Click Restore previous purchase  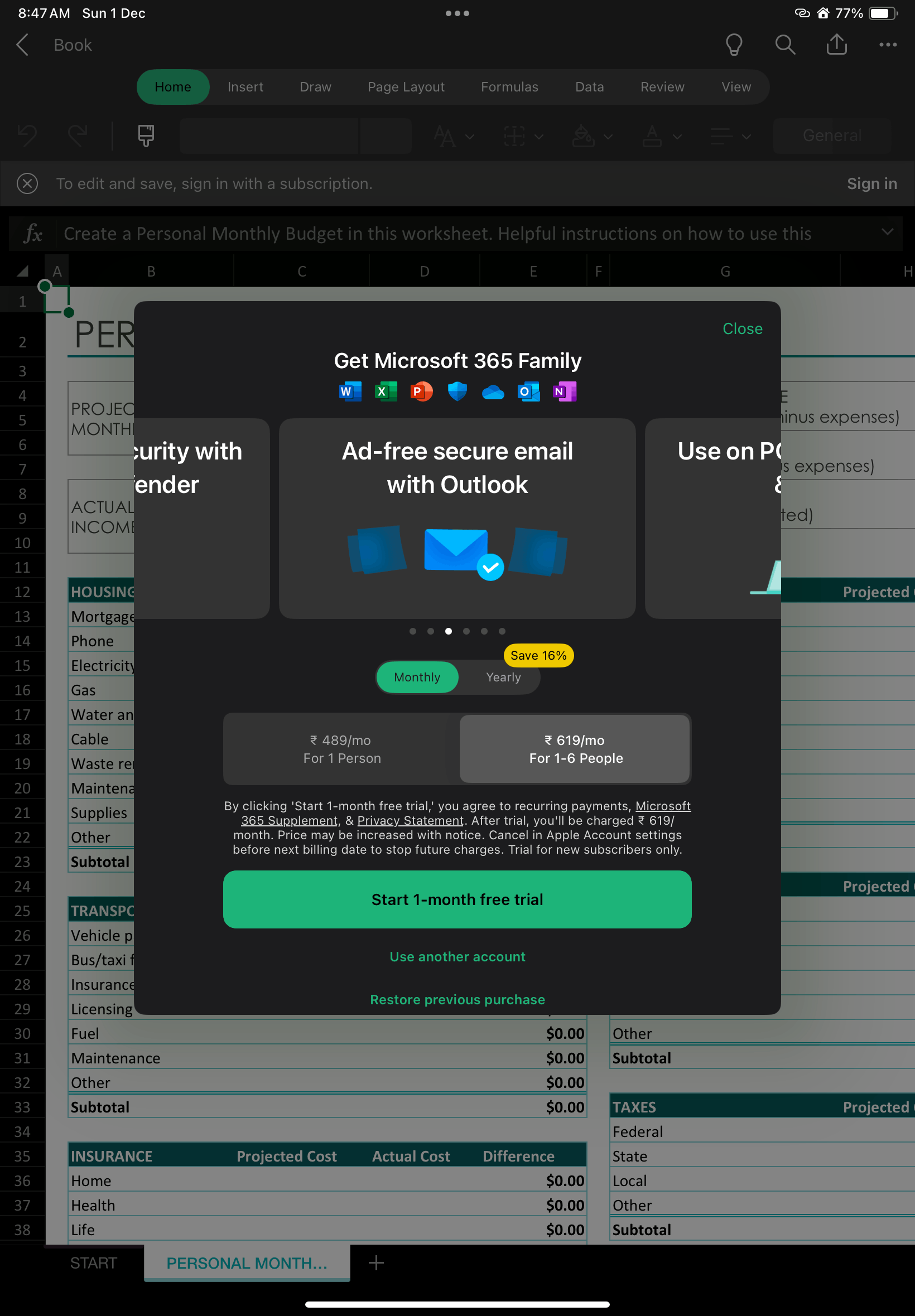pyautogui.click(x=457, y=999)
